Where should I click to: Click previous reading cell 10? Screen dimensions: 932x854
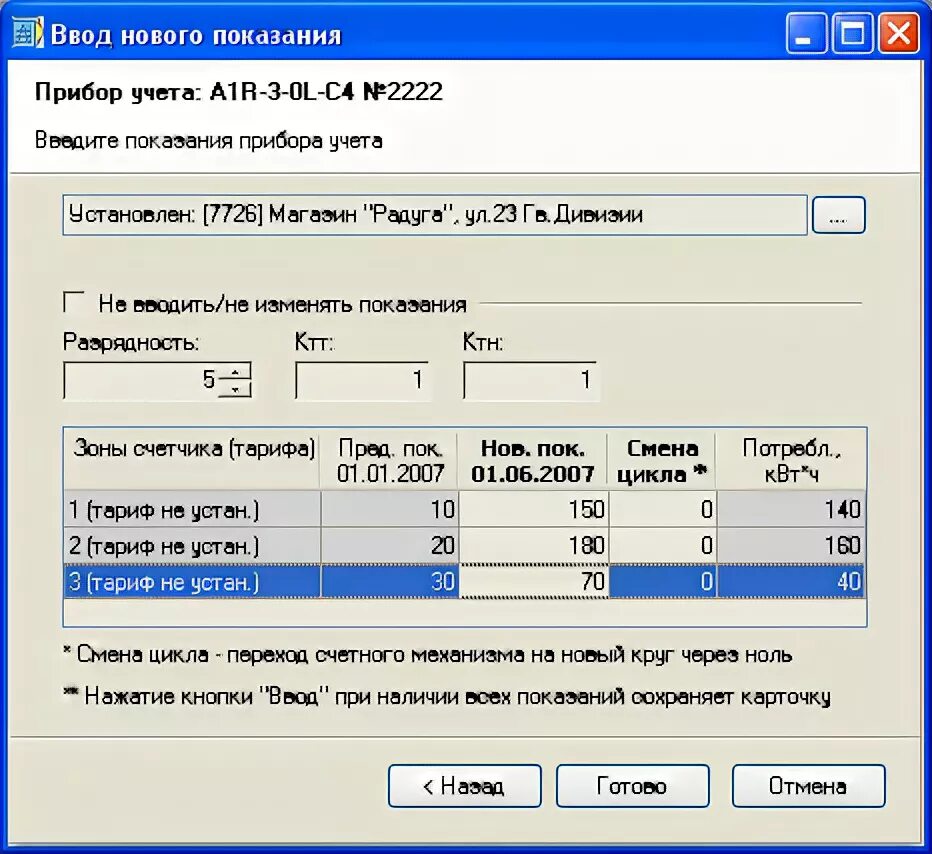click(389, 509)
